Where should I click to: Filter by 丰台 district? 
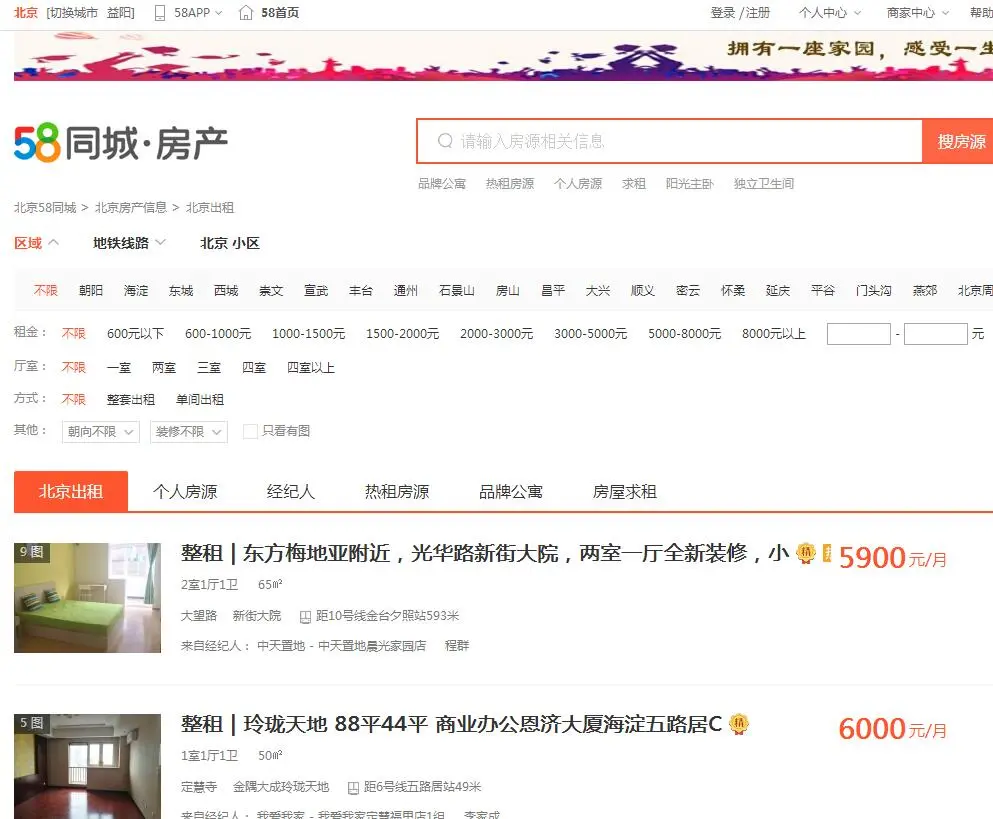tap(361, 291)
